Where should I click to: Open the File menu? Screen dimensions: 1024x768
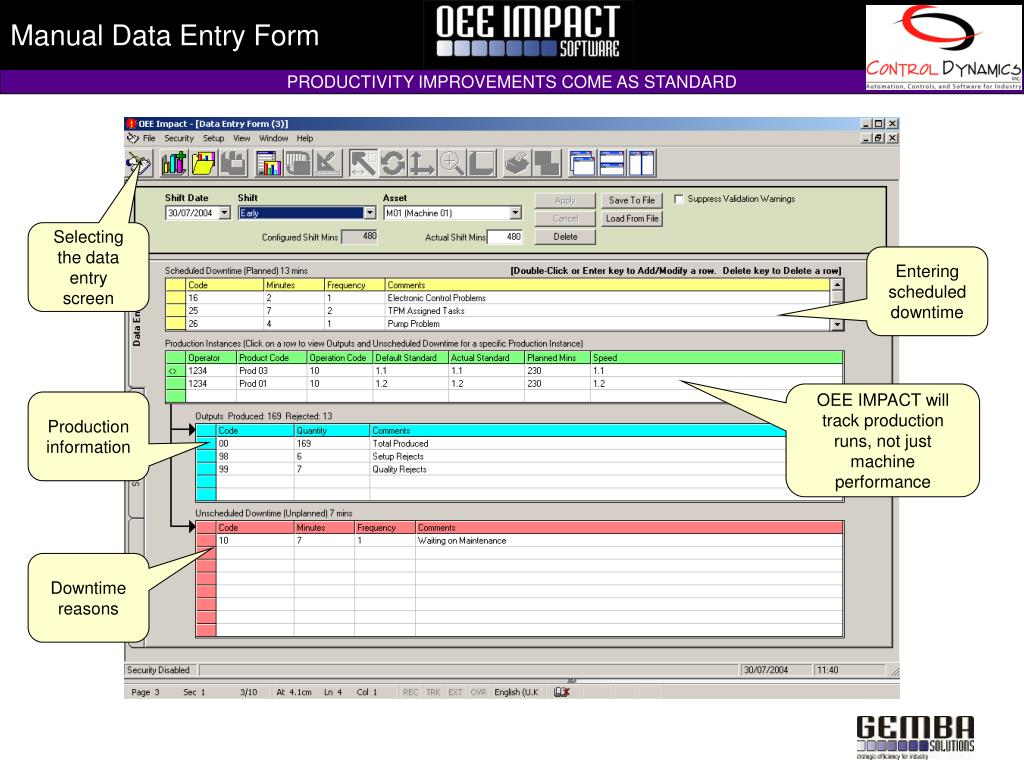coord(149,138)
